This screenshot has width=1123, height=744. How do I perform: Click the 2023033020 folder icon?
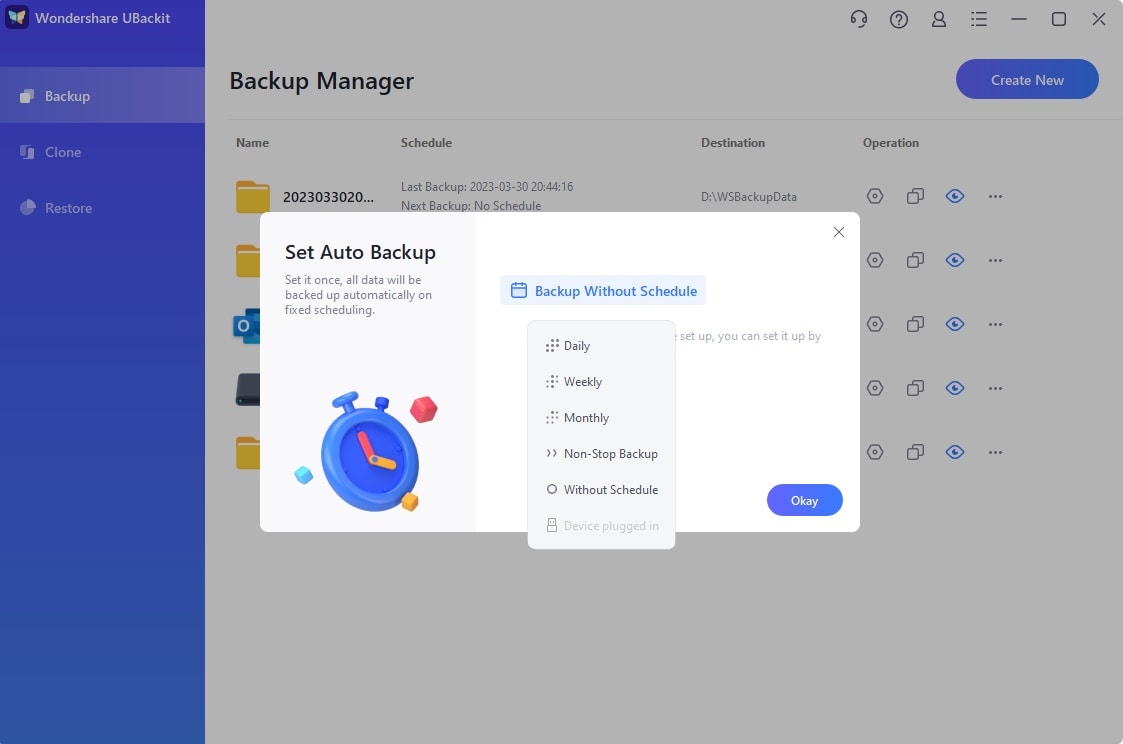(x=253, y=197)
